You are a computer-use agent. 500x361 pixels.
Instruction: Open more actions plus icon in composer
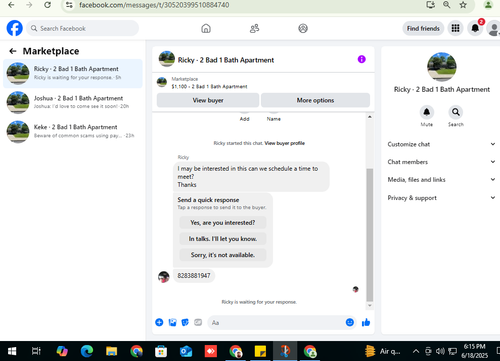[x=159, y=322]
